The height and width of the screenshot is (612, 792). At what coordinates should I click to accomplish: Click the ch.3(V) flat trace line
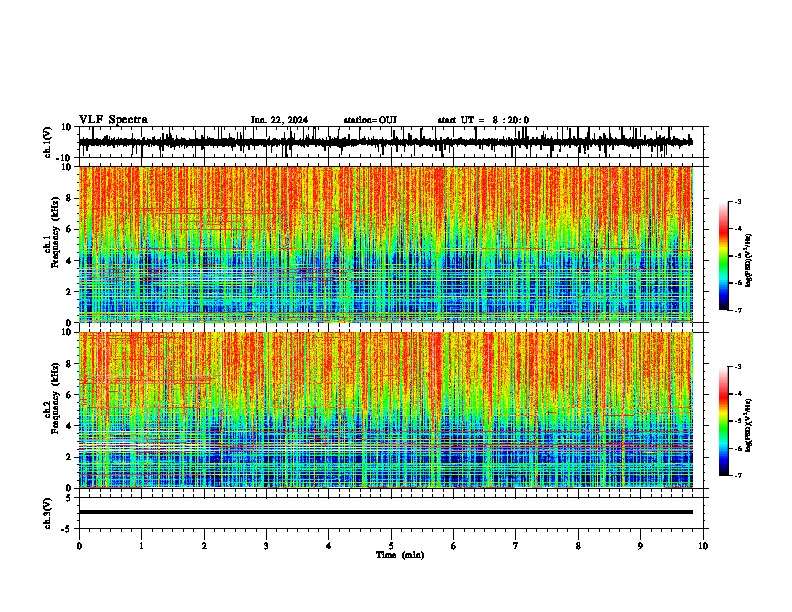coord(385,512)
